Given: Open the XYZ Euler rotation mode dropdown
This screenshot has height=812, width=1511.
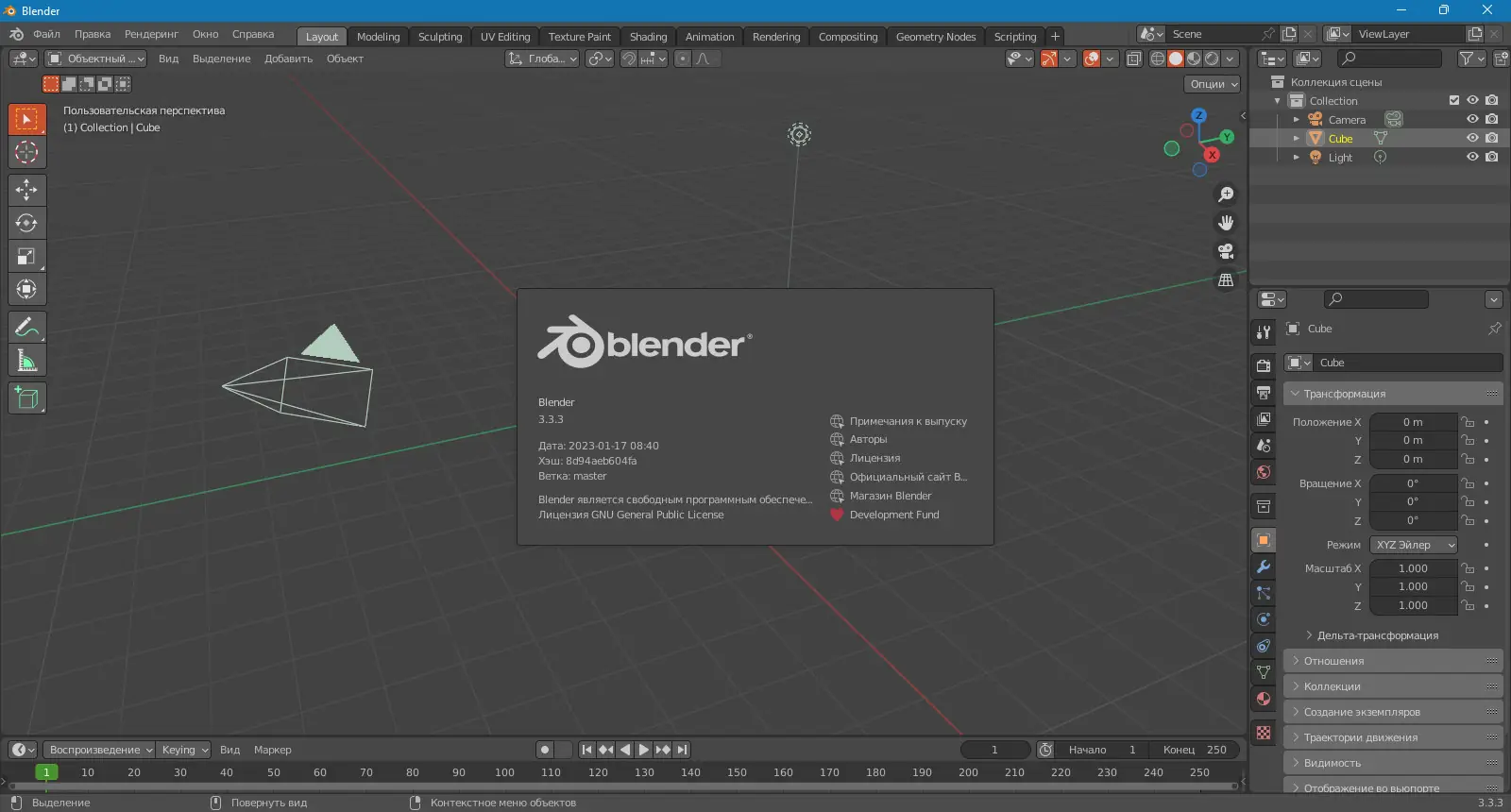Looking at the screenshot, I should [x=1414, y=545].
